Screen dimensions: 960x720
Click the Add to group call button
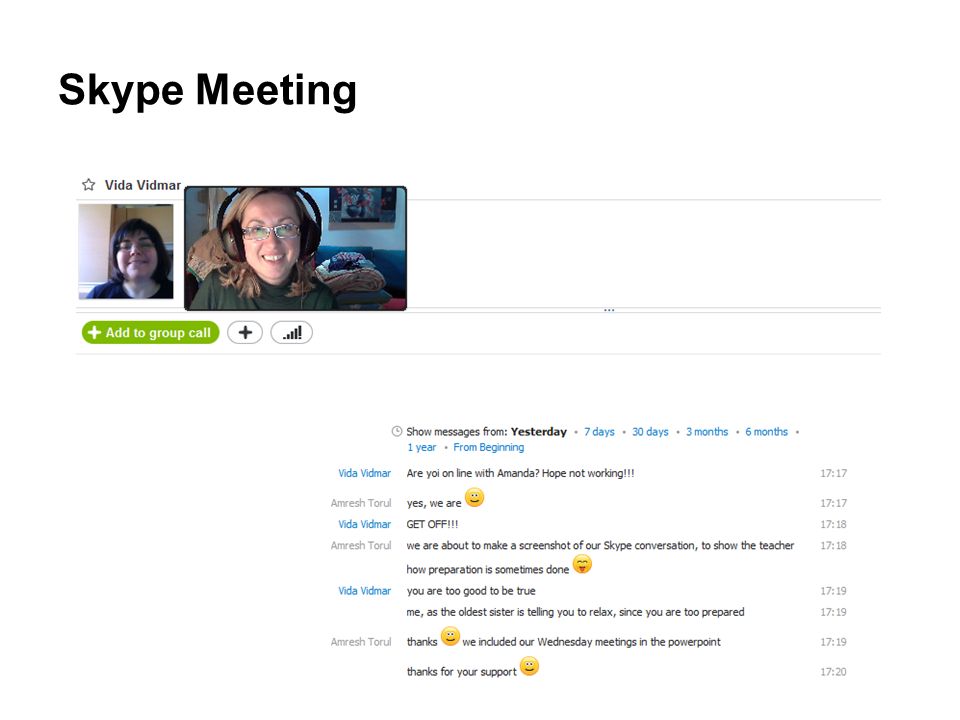(x=151, y=332)
